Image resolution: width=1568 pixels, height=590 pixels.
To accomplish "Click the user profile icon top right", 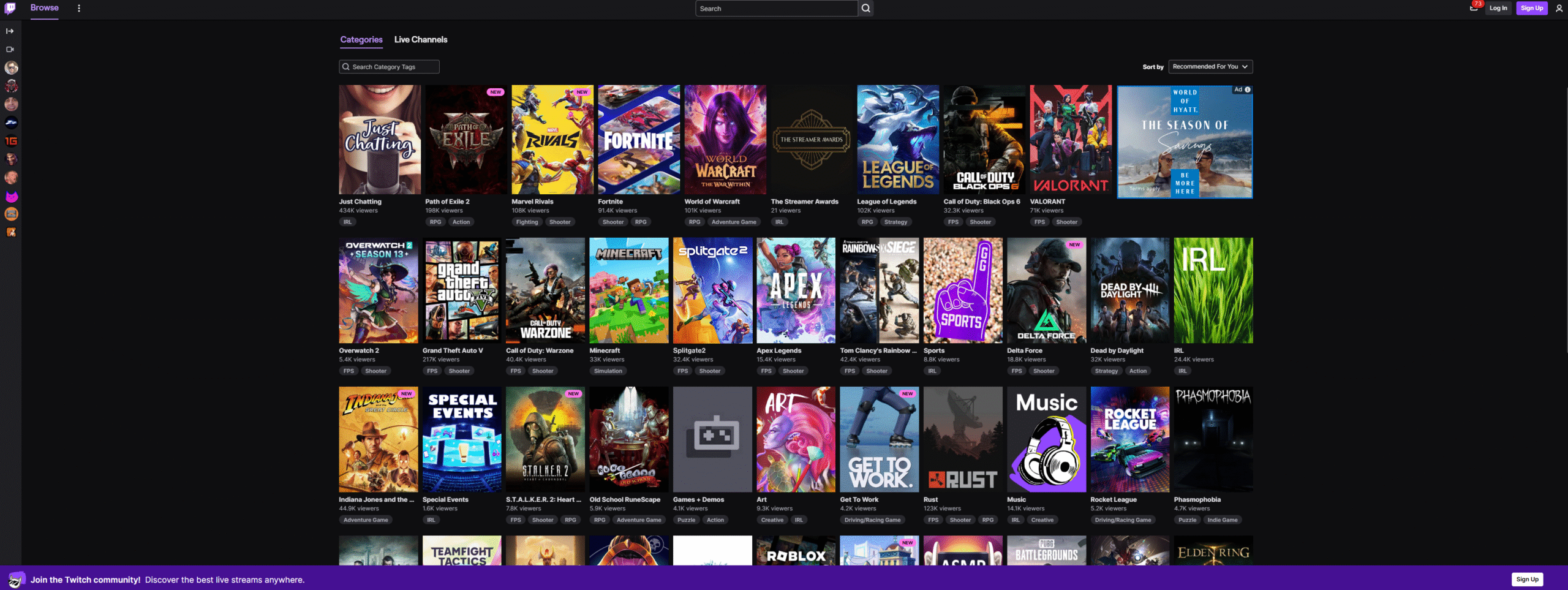I will point(1559,8).
